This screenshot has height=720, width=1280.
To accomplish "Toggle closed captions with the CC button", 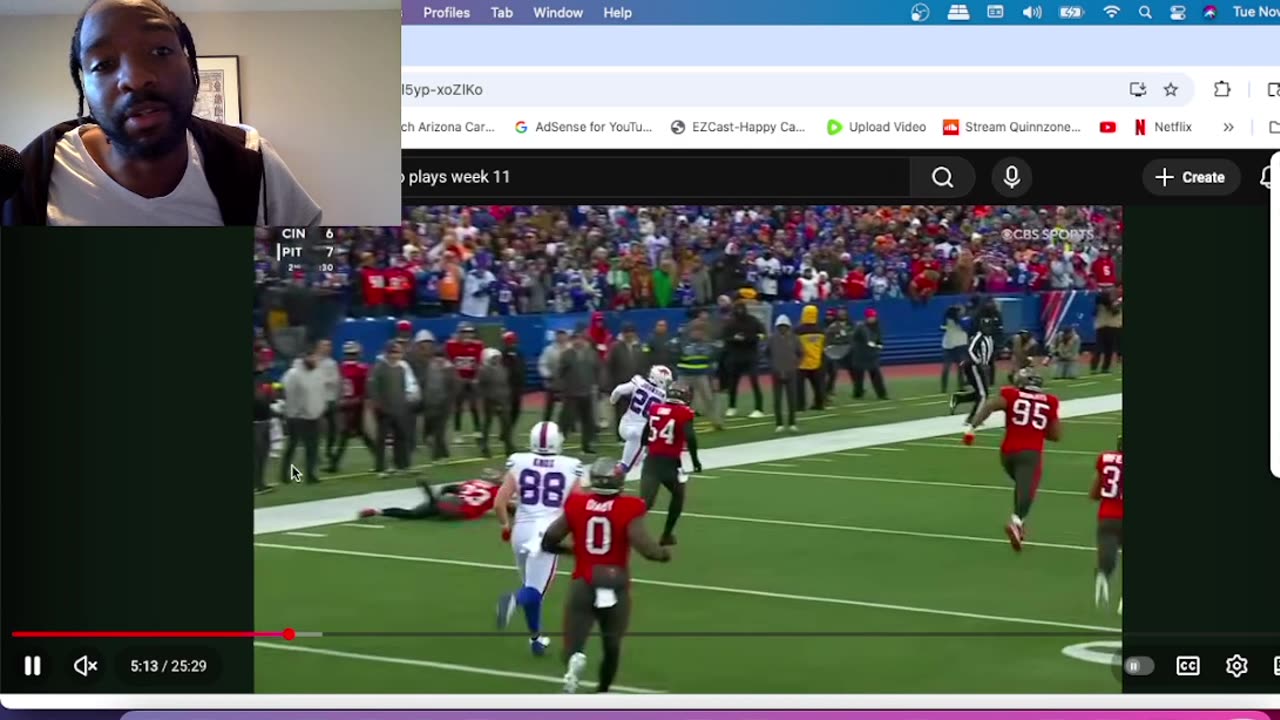I will (x=1188, y=666).
